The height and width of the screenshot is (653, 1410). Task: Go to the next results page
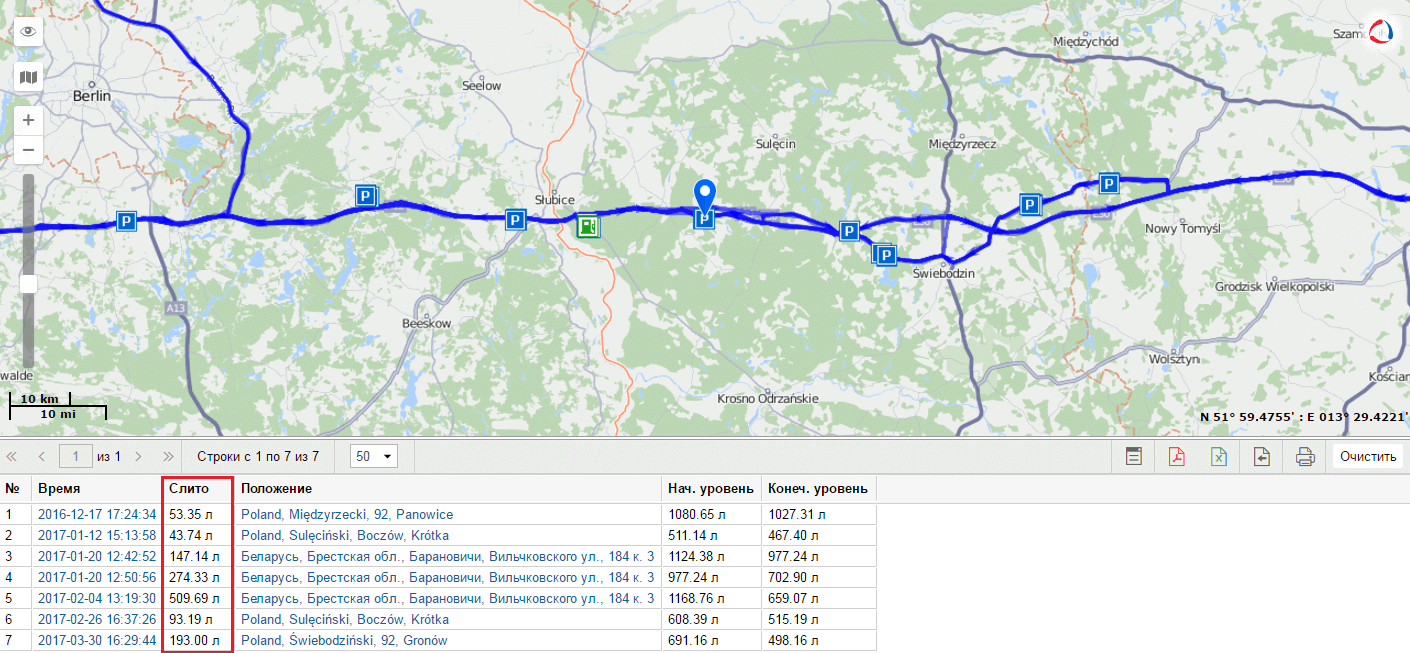click(138, 456)
